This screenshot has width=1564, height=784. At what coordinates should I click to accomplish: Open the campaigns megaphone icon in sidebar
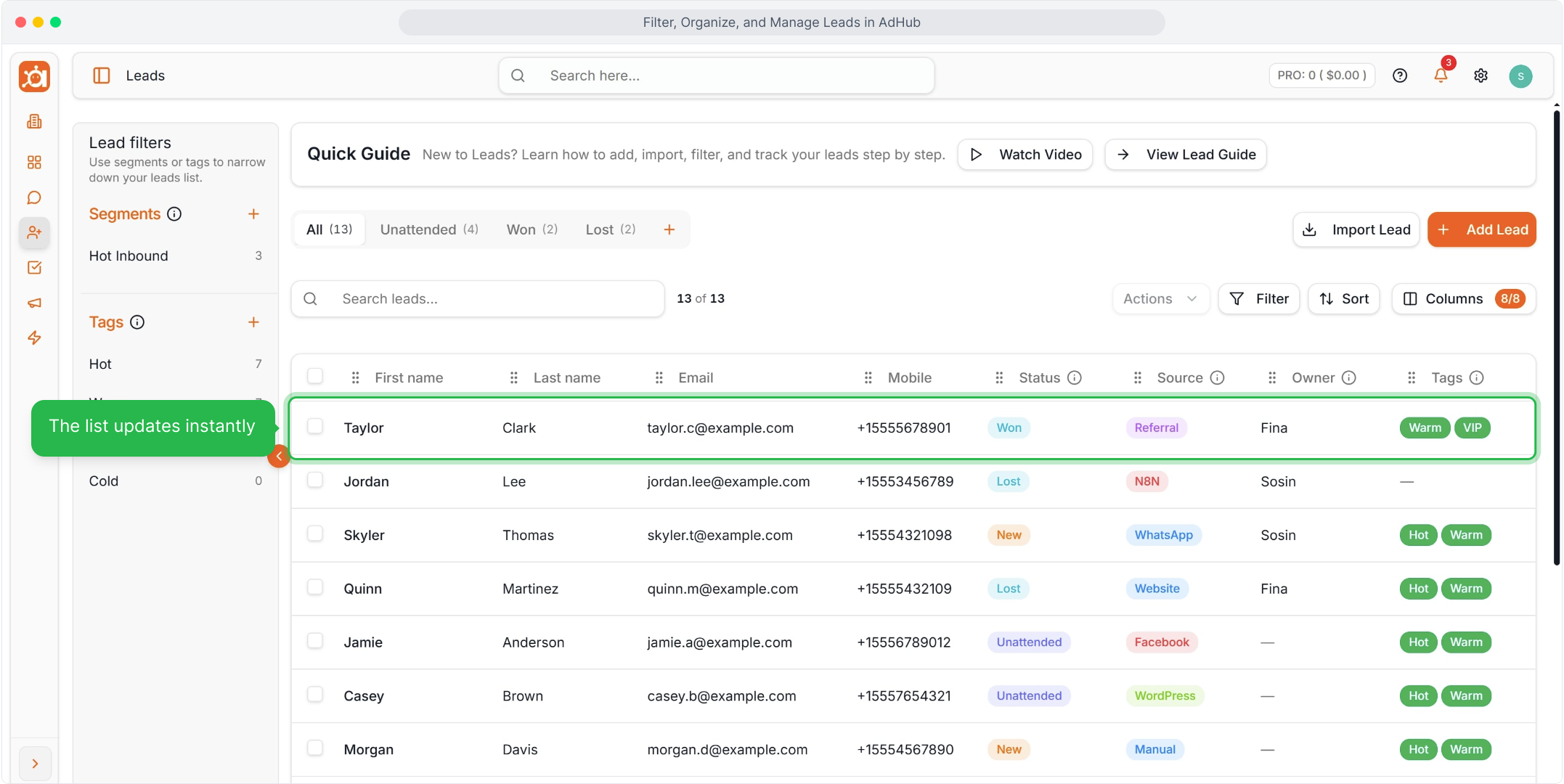click(34, 303)
